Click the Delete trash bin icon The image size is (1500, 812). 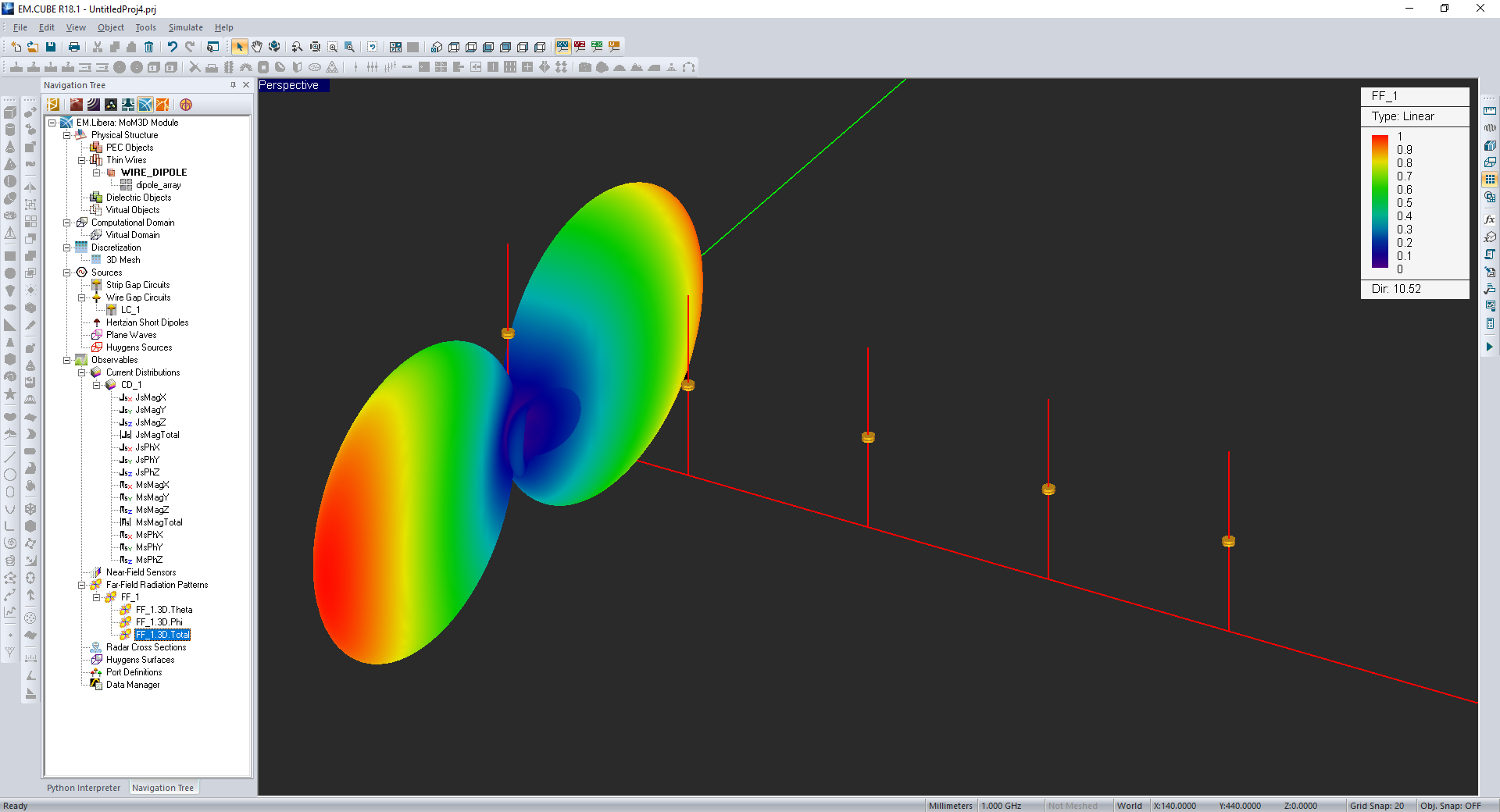point(149,47)
